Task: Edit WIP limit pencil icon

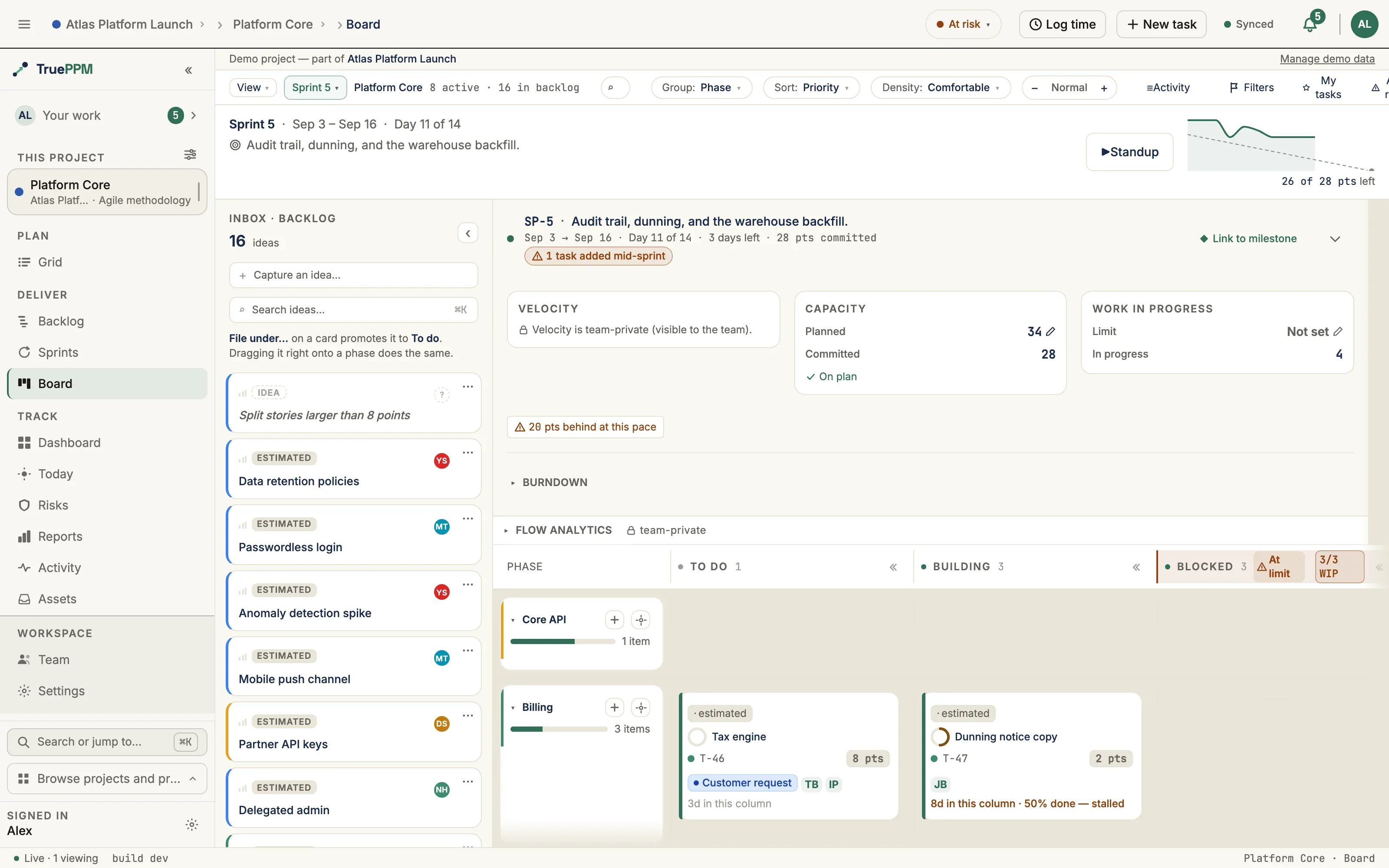Action: 1337,331
